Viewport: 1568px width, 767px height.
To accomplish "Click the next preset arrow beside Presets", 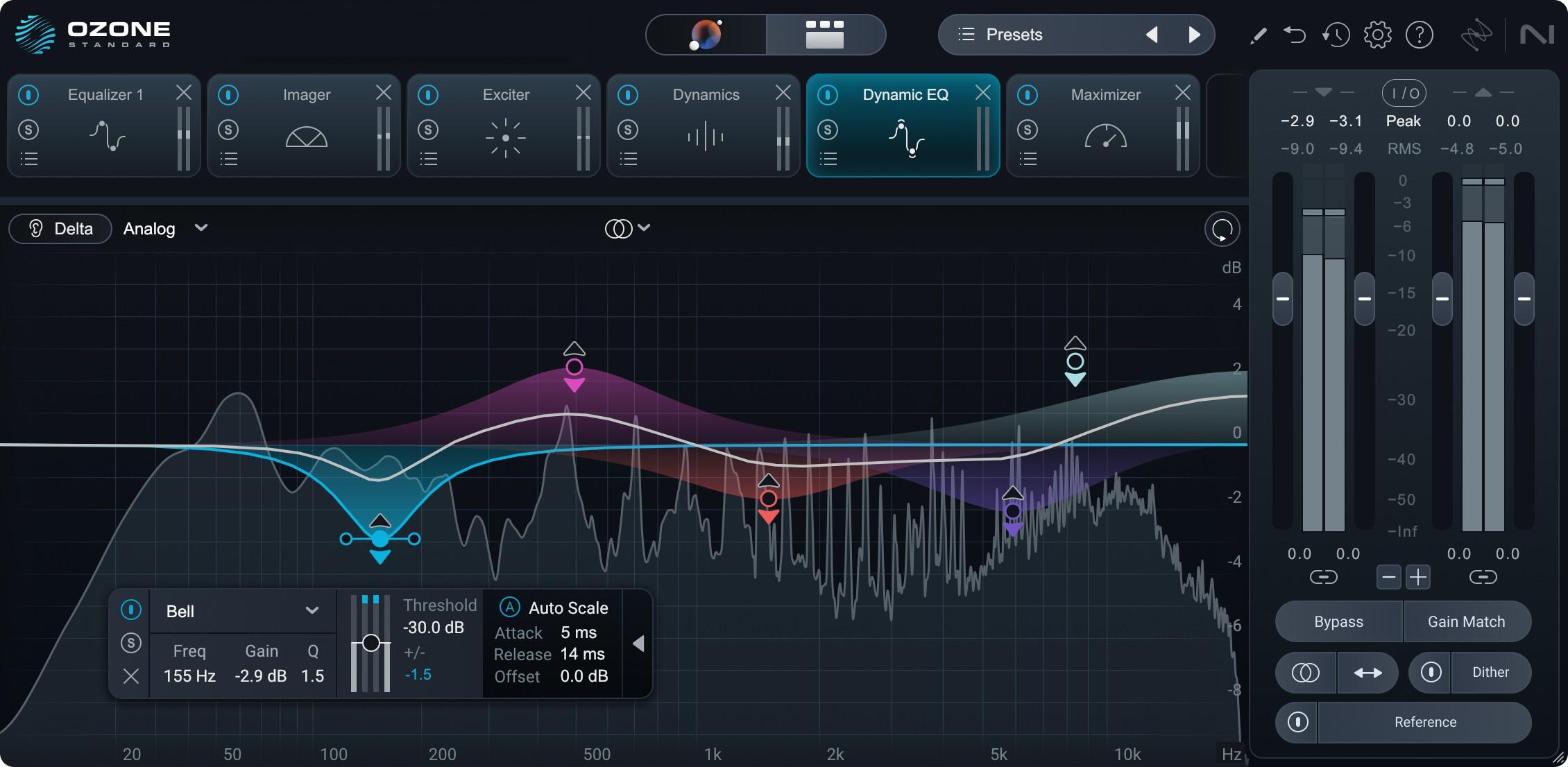I will point(1195,34).
